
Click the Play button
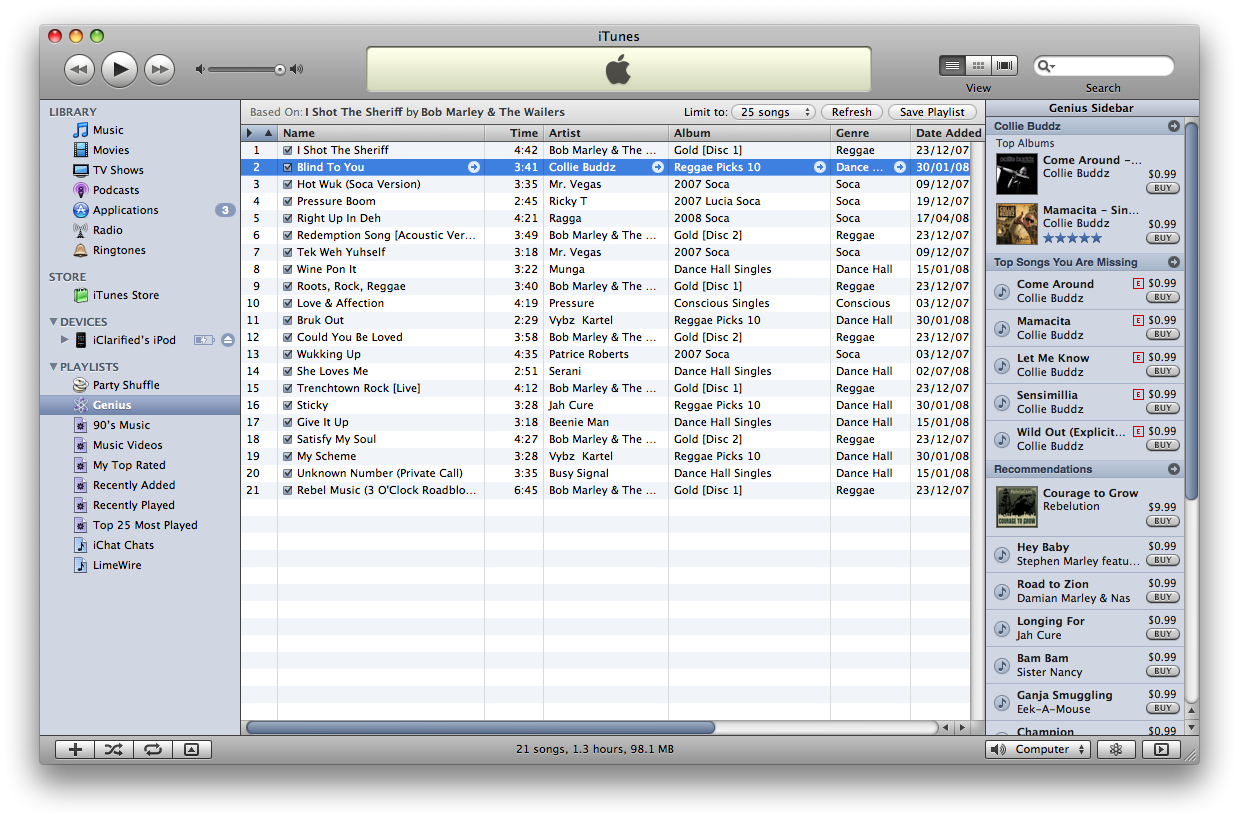pos(119,69)
